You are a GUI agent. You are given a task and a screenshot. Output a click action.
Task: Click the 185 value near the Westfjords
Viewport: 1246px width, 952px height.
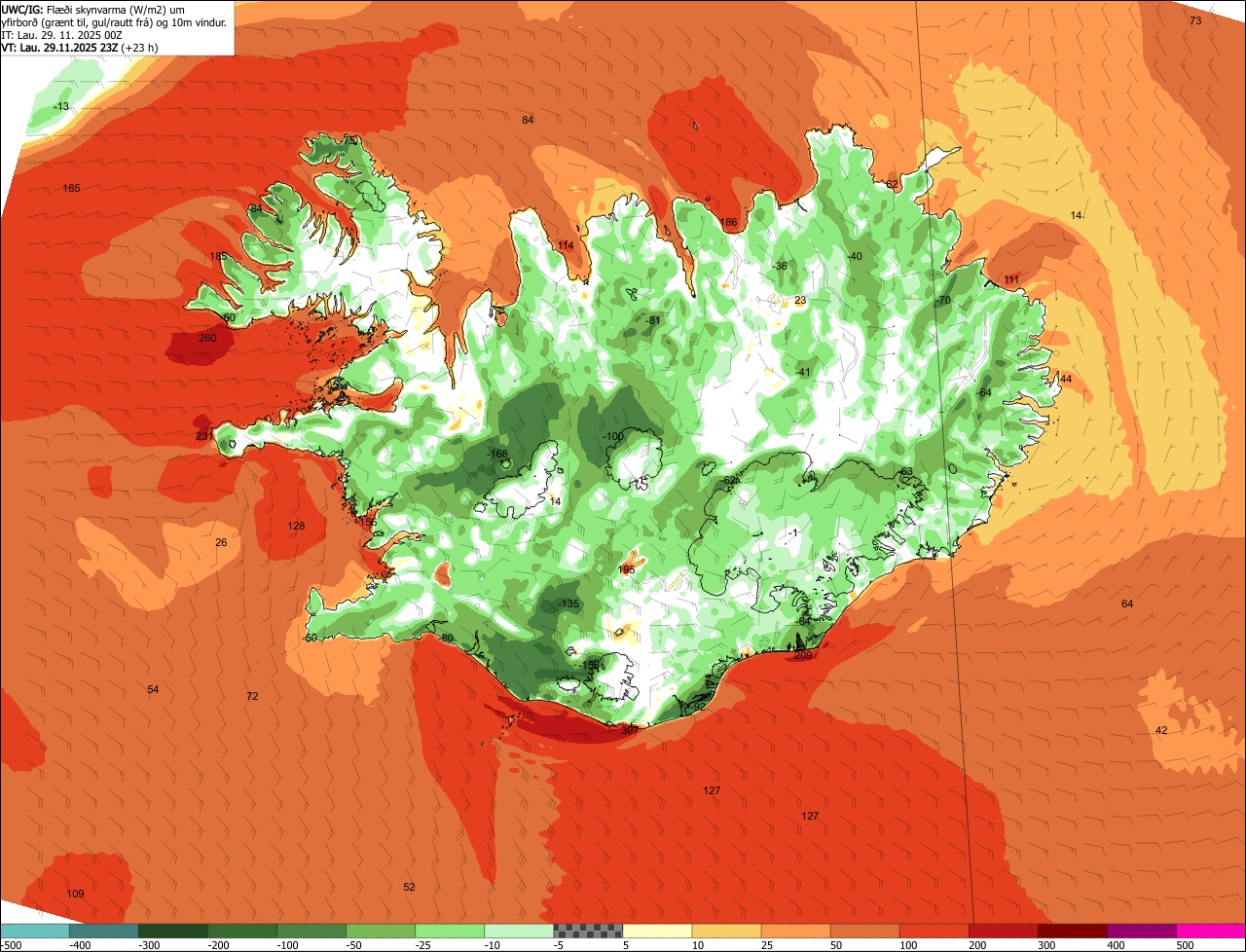(218, 257)
